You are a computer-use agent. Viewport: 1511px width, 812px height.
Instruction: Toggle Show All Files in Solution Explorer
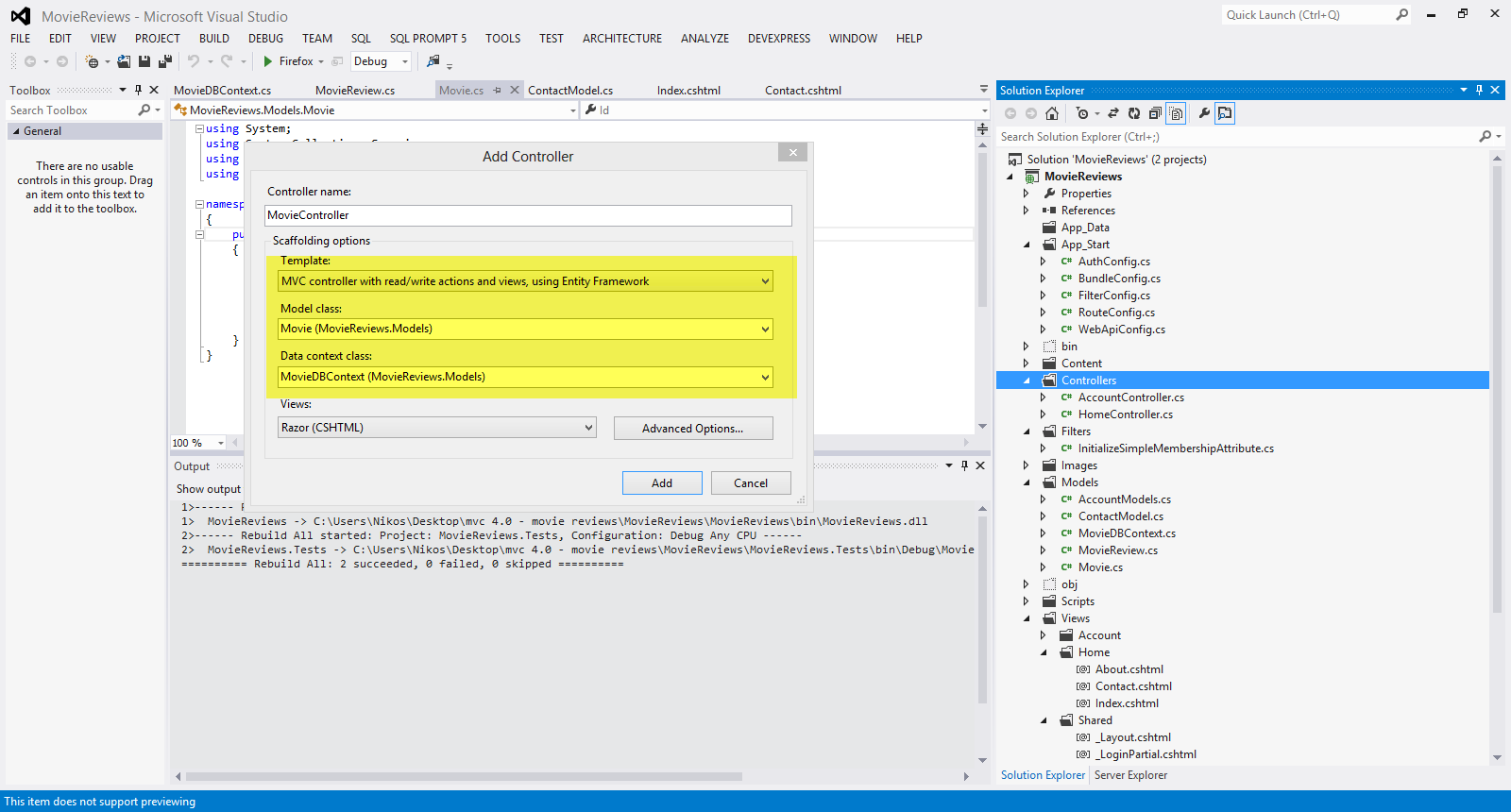tap(1176, 113)
